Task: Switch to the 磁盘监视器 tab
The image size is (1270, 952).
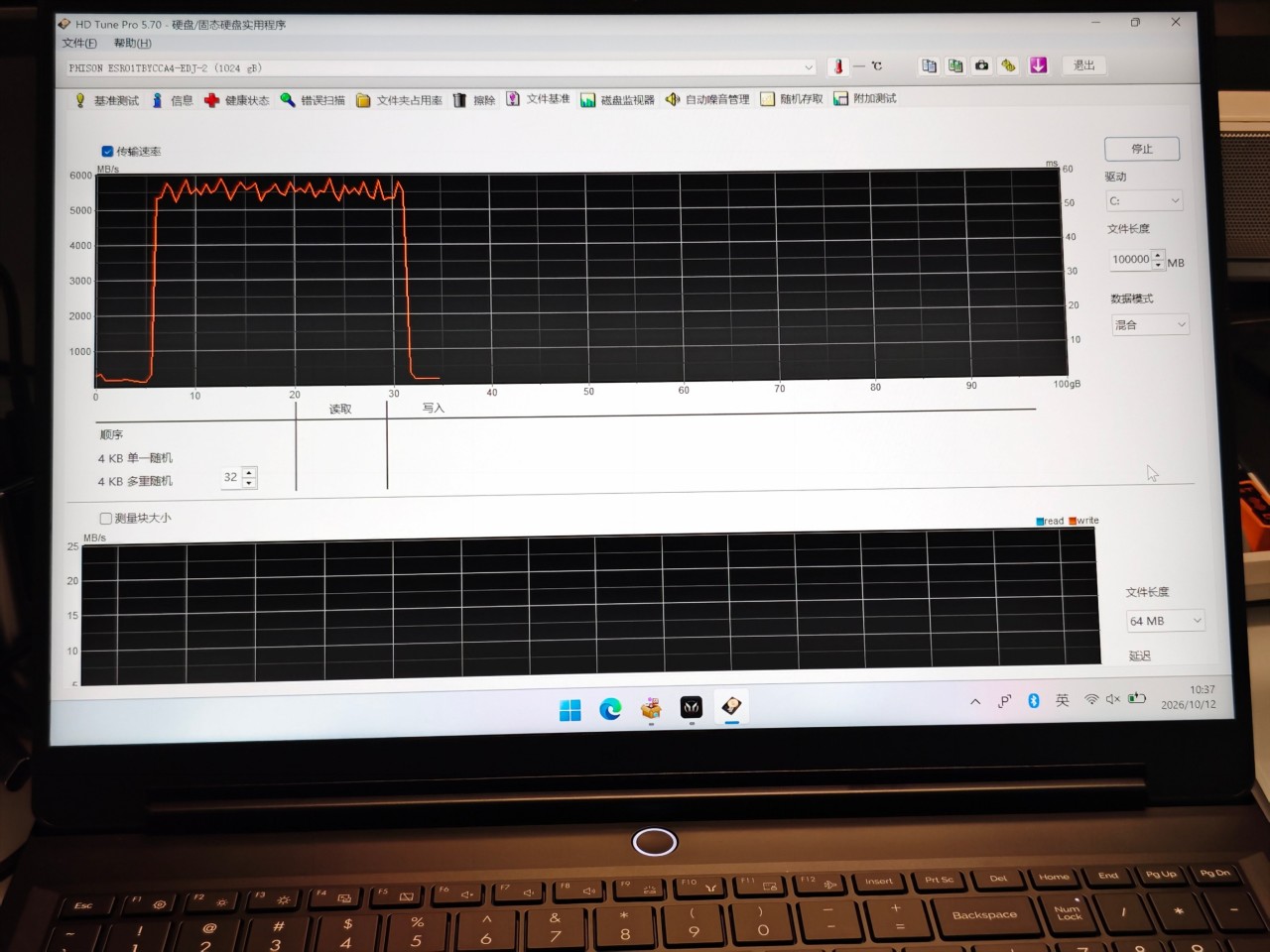Action: (x=618, y=99)
